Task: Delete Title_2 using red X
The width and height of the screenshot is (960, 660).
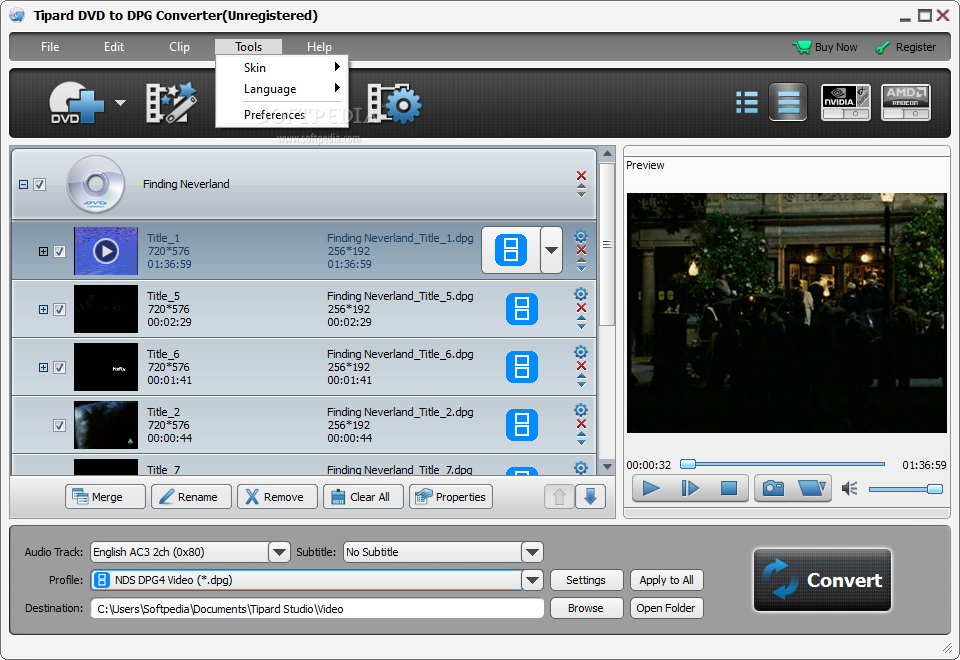Action: click(581, 424)
